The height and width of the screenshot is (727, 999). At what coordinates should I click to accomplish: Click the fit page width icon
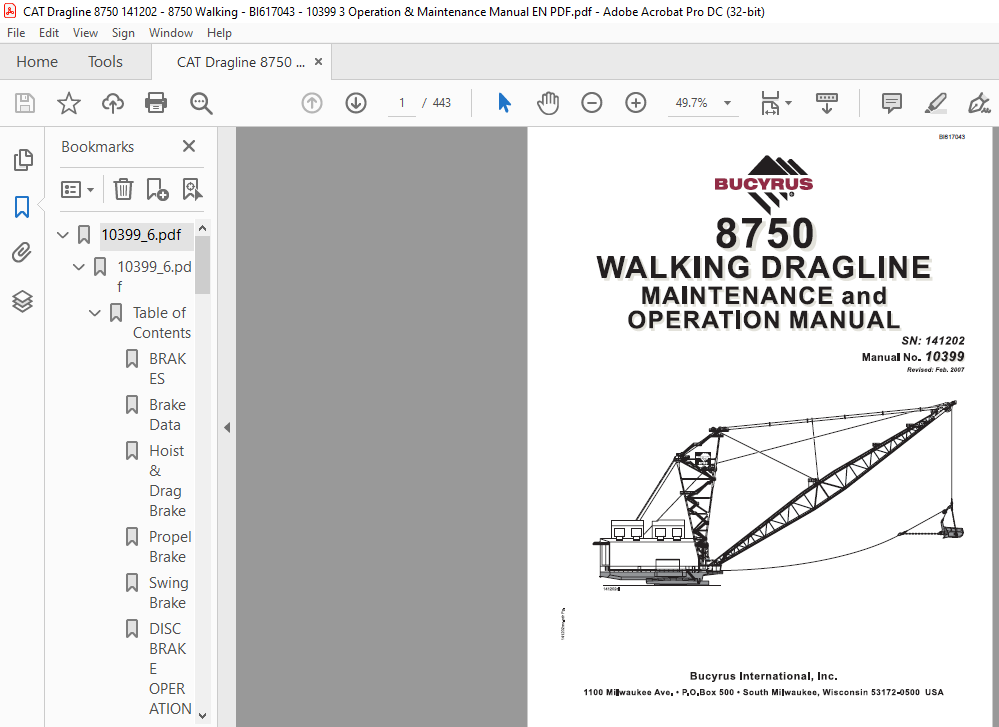point(770,103)
